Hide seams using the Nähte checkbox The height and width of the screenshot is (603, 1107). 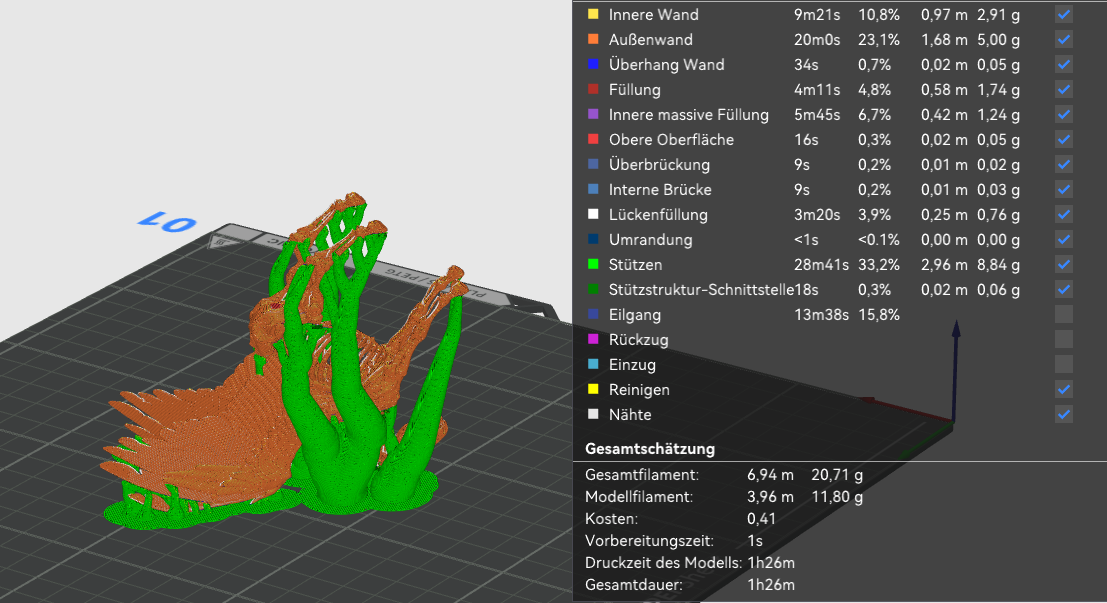[x=1064, y=414]
